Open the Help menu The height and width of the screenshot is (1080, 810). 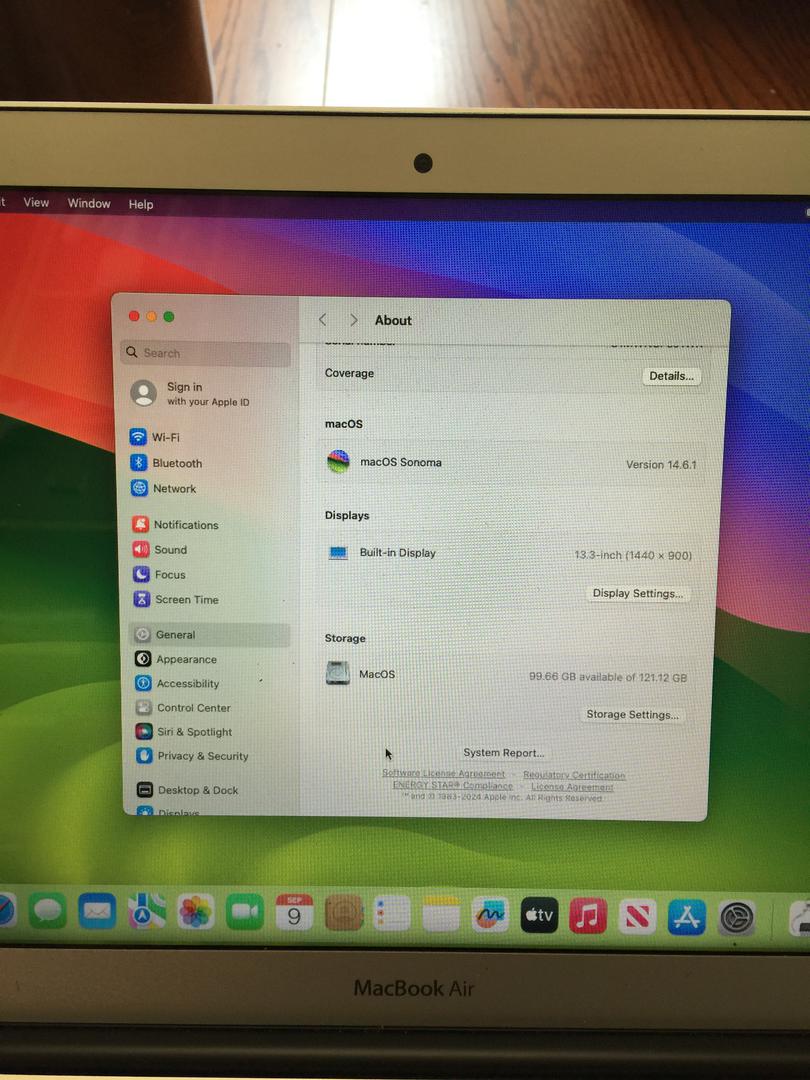tap(141, 204)
